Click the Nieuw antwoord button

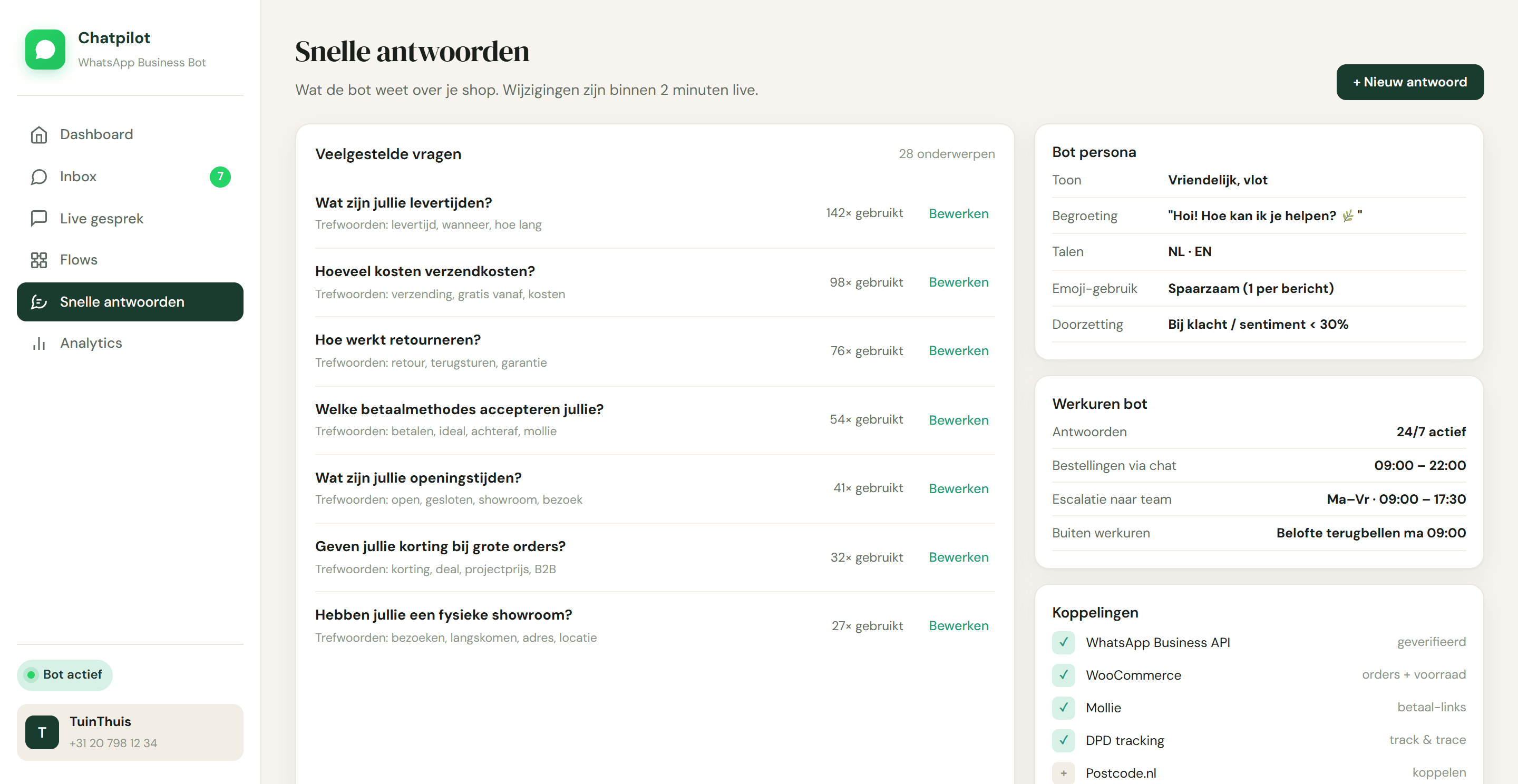tap(1409, 82)
